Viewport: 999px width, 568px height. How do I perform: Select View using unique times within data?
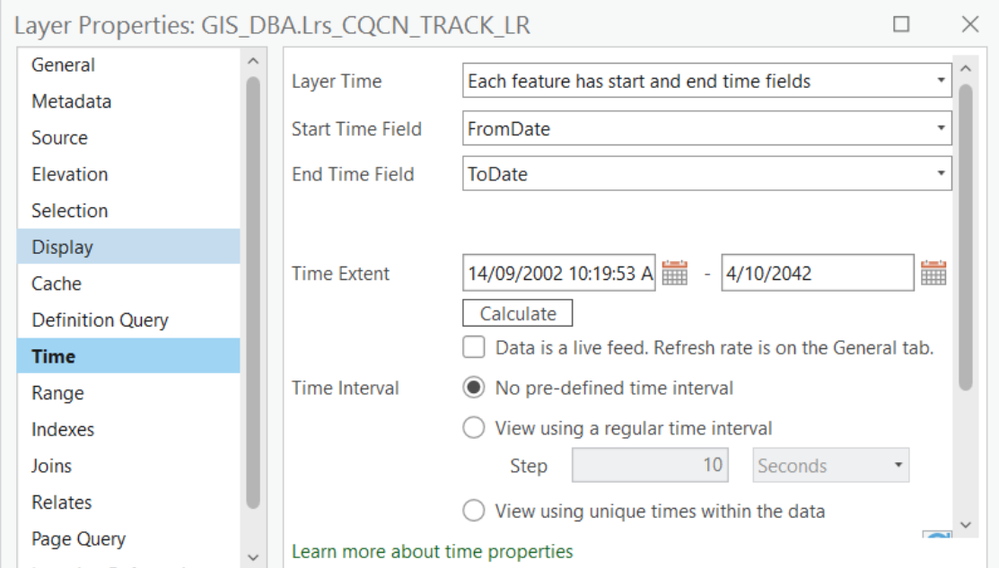[x=474, y=511]
